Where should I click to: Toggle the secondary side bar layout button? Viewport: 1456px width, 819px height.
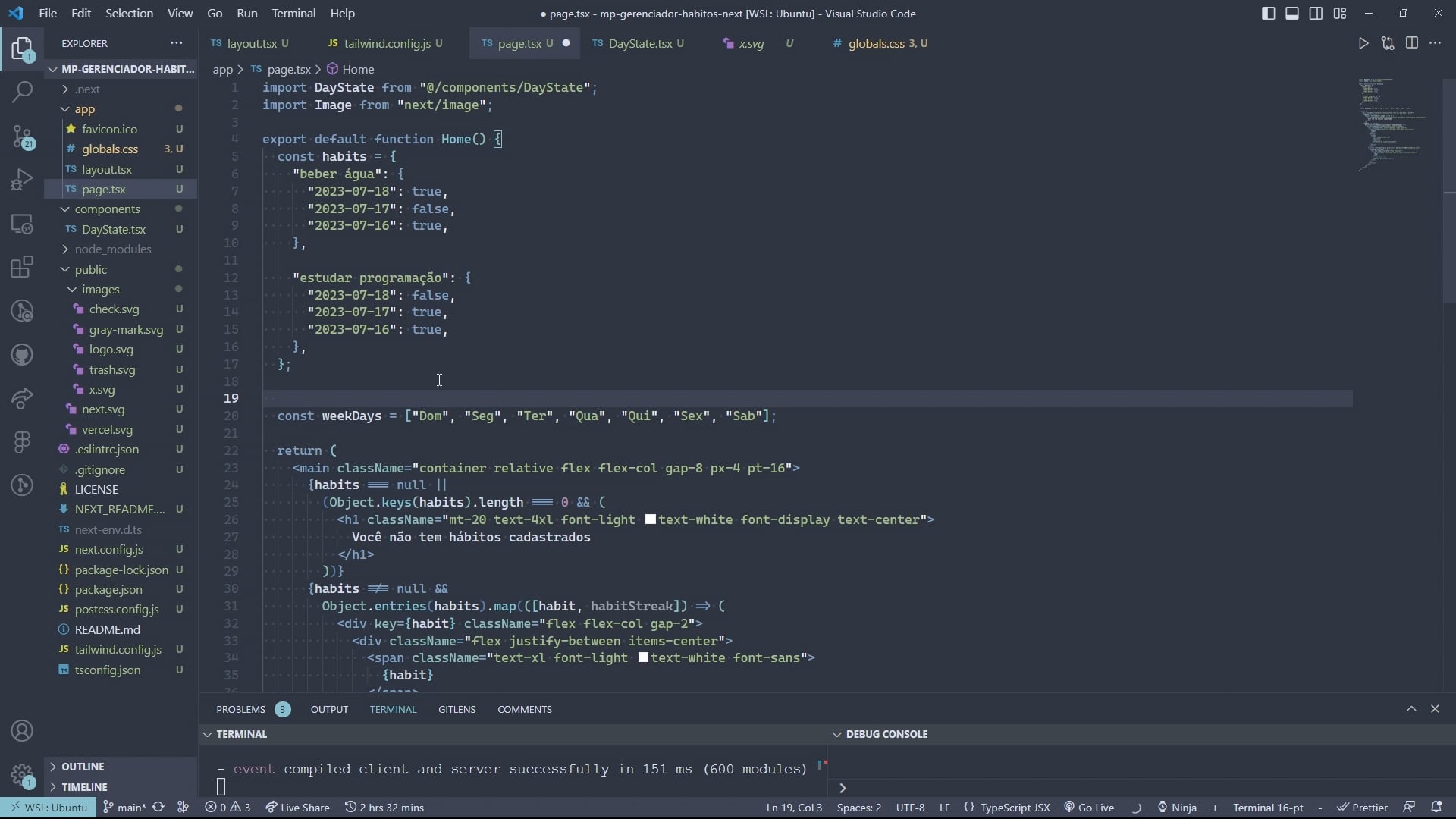[x=1316, y=14]
